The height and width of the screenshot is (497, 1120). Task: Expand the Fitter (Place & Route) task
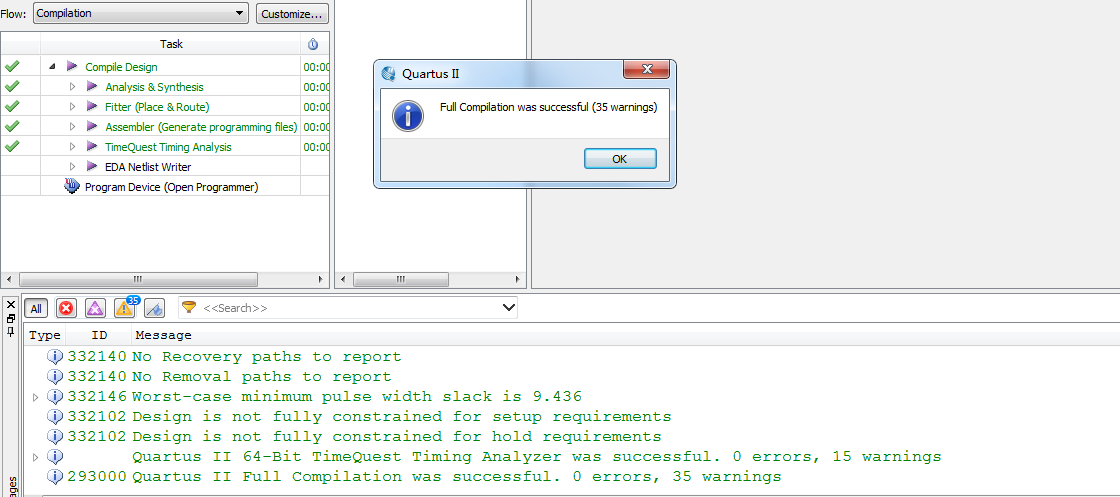click(x=72, y=106)
